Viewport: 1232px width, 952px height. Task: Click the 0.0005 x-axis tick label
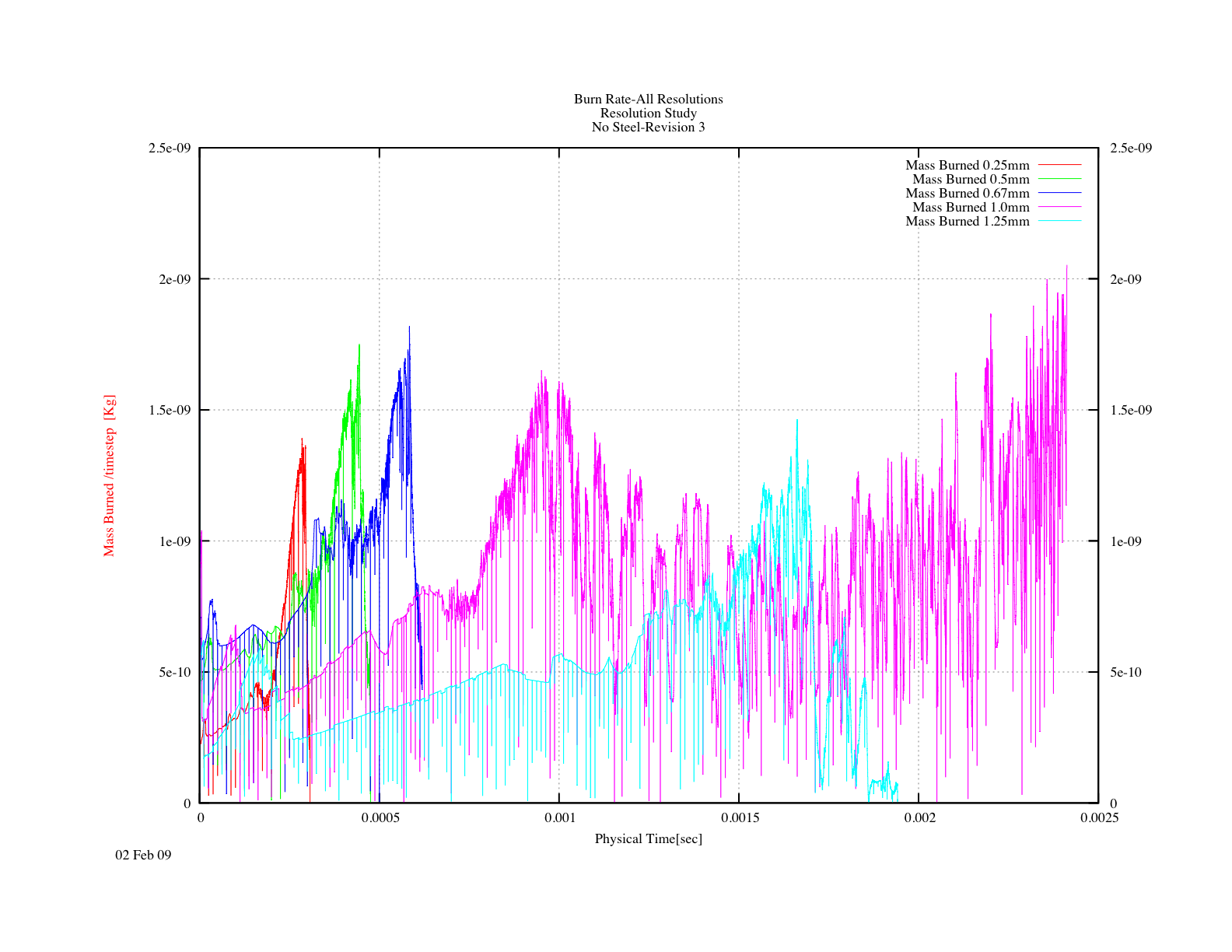coord(380,817)
